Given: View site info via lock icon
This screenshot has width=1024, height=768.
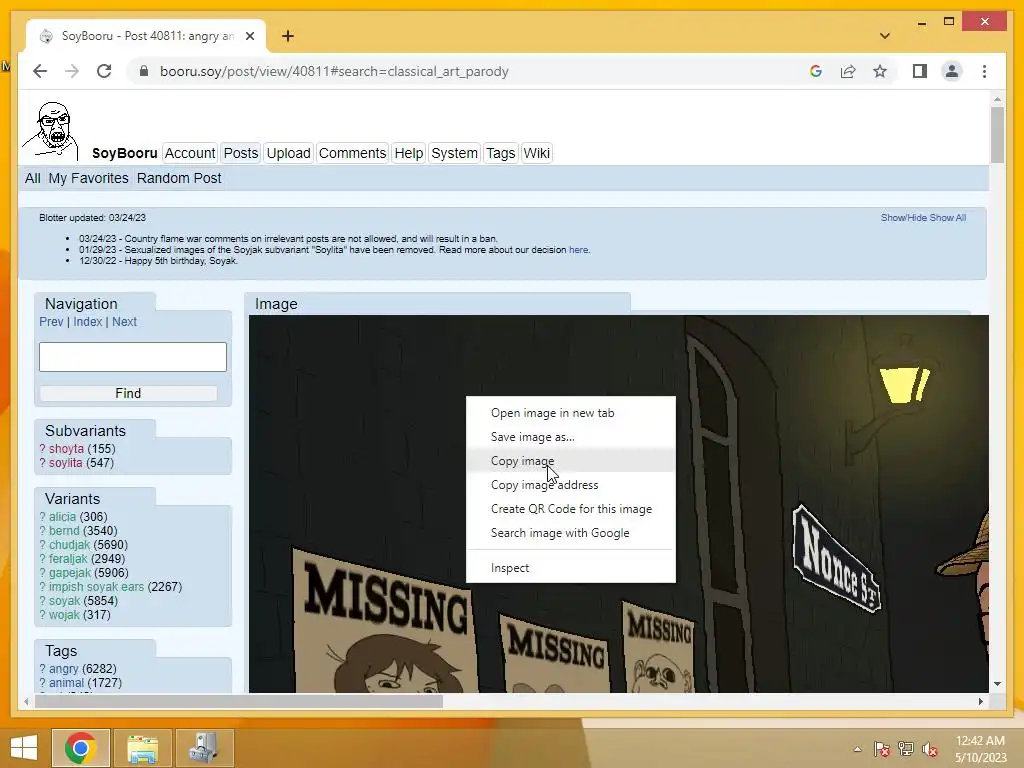Looking at the screenshot, I should [144, 71].
